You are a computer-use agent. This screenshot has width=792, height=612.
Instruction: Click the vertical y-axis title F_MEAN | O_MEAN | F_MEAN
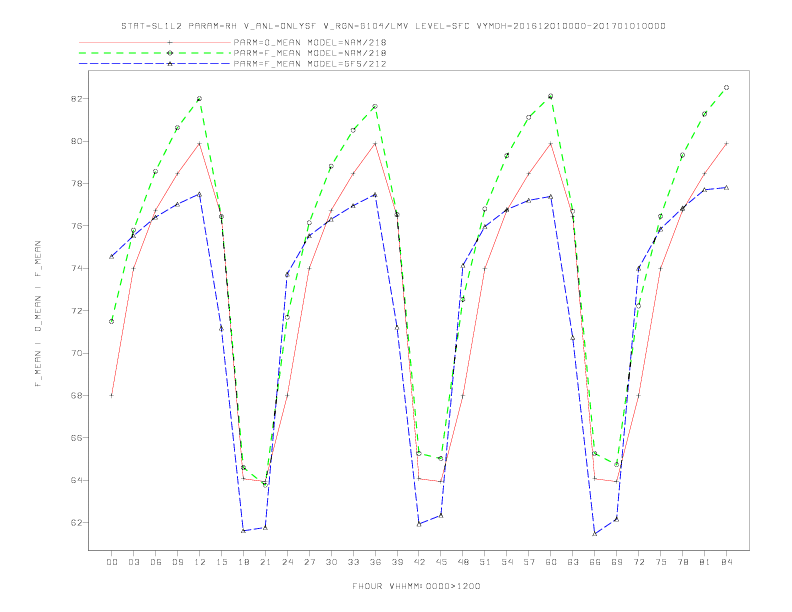click(38, 314)
